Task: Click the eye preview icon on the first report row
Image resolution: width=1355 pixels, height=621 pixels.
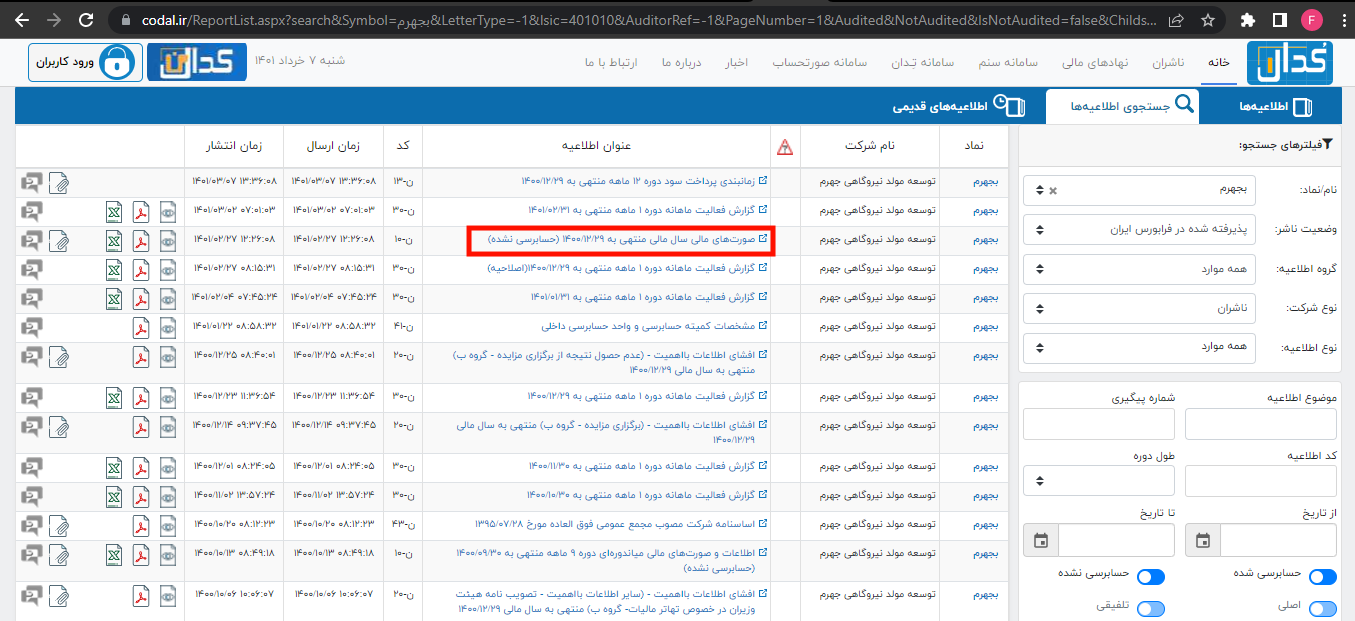Action: click(x=168, y=212)
